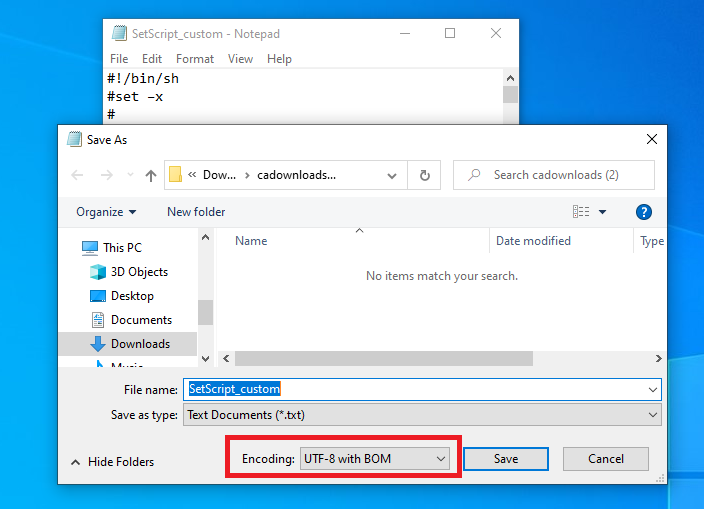
Task: Click the horizontal scrollbar left arrow
Action: pos(226,359)
